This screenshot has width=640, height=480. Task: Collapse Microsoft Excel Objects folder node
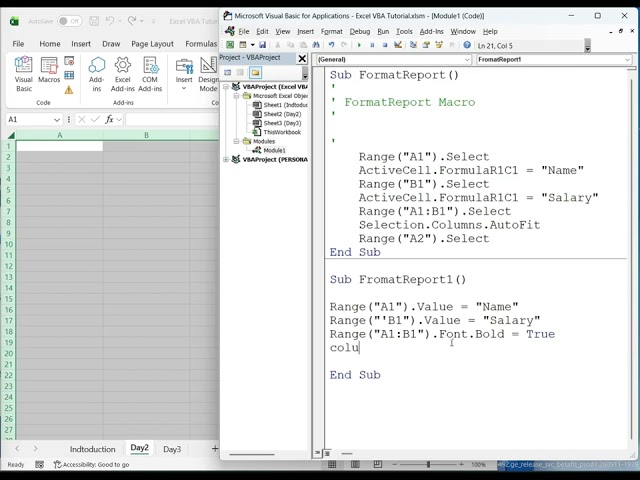point(236,96)
